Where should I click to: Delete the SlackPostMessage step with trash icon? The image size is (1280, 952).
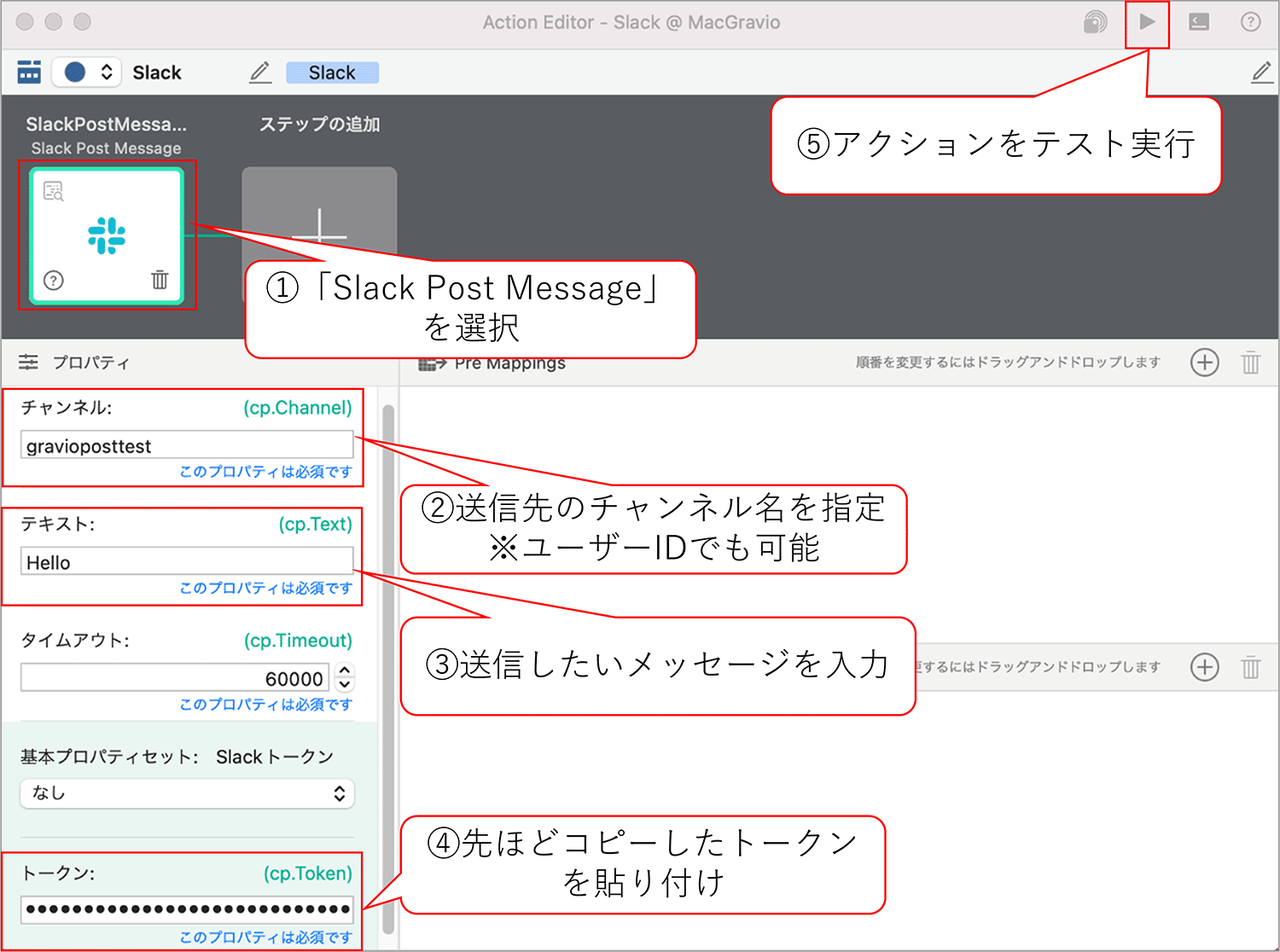pyautogui.click(x=160, y=280)
